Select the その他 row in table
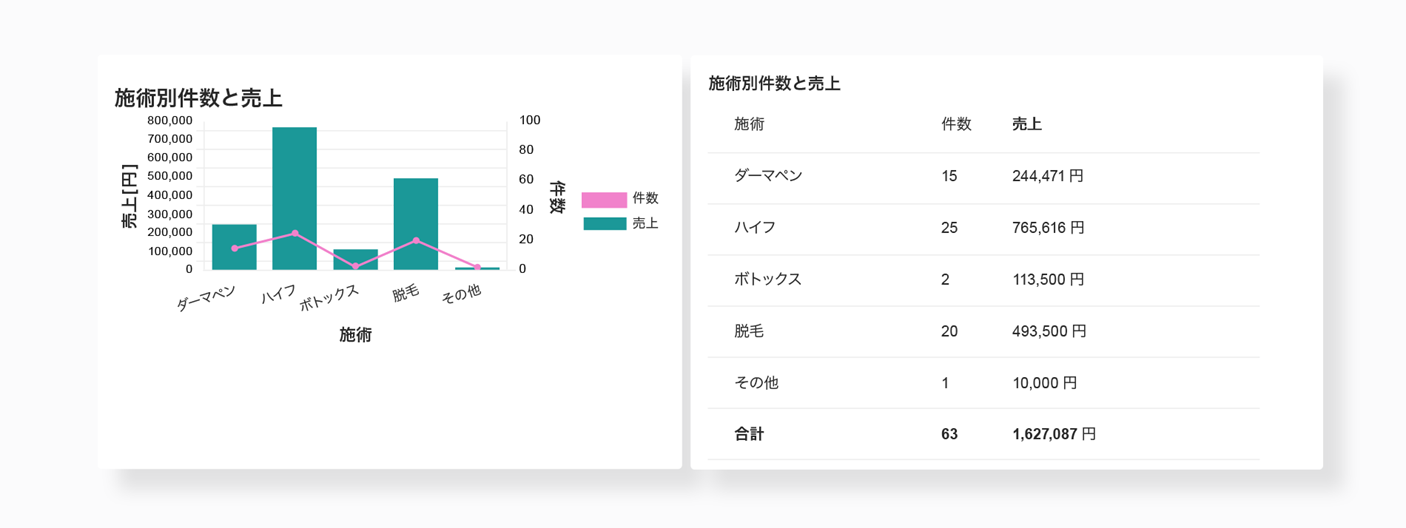Viewport: 1406px width, 528px height. click(x=984, y=383)
